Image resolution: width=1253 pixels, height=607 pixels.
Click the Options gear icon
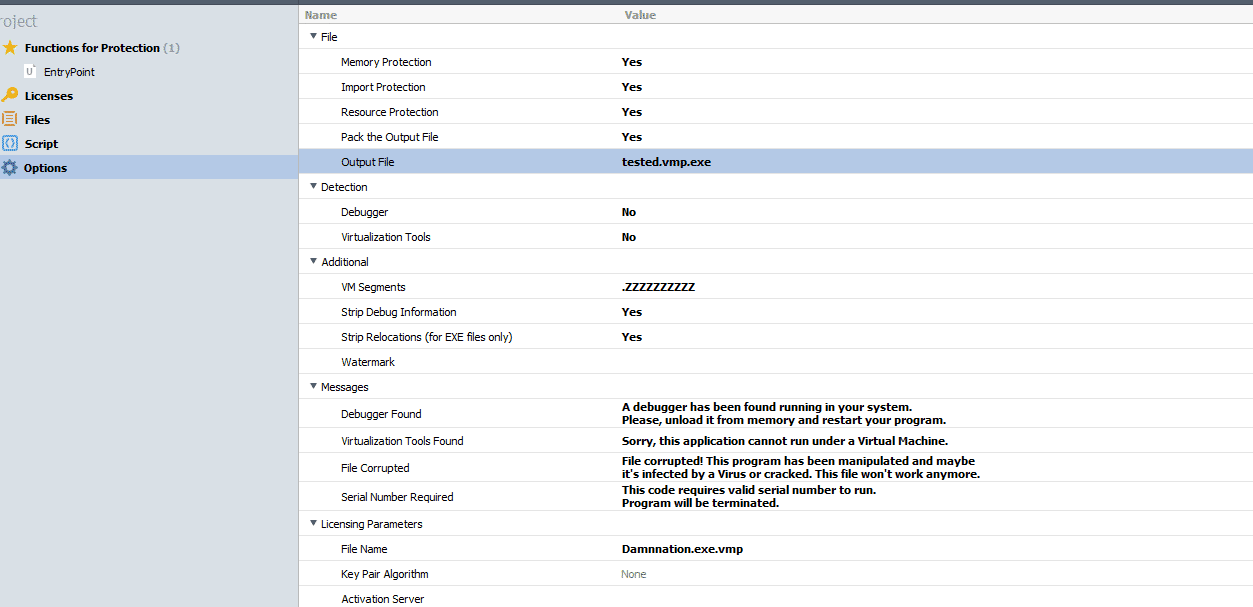tap(10, 167)
